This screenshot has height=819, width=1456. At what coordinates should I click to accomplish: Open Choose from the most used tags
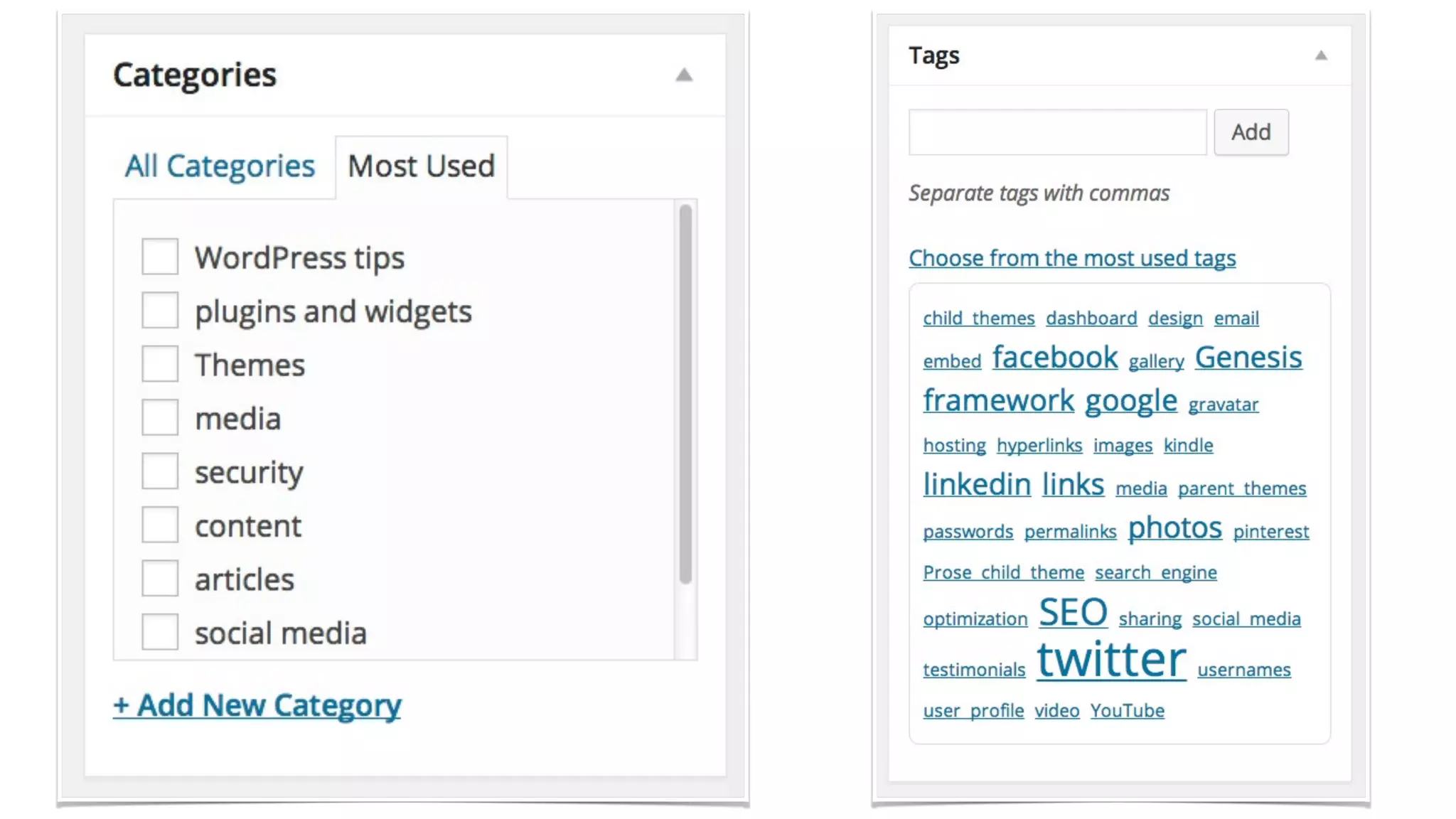(1072, 258)
